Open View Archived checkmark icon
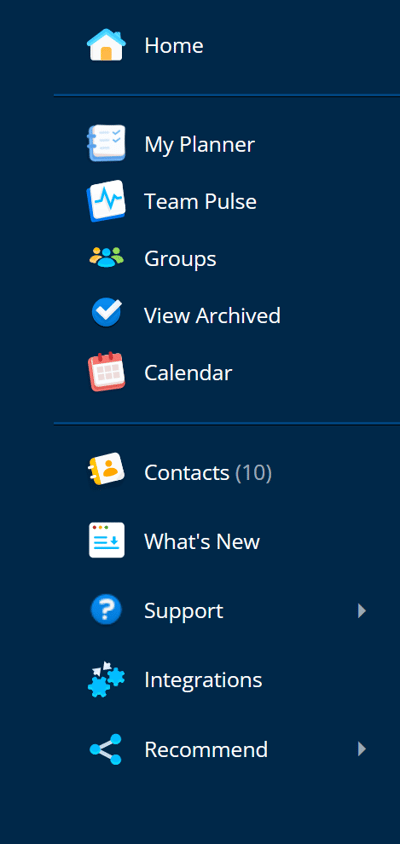The height and width of the screenshot is (844, 400). point(106,313)
